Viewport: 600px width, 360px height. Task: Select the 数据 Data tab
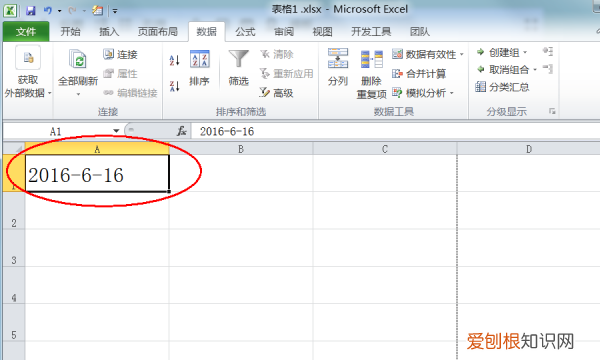click(x=206, y=31)
